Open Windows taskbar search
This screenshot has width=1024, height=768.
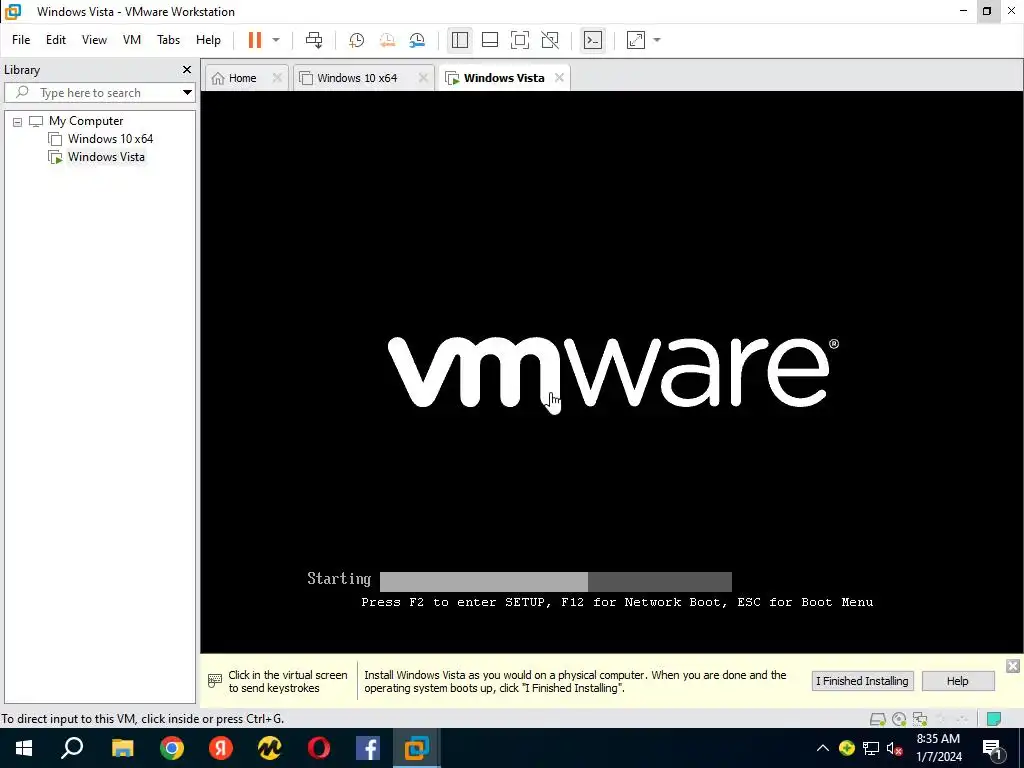(72, 748)
